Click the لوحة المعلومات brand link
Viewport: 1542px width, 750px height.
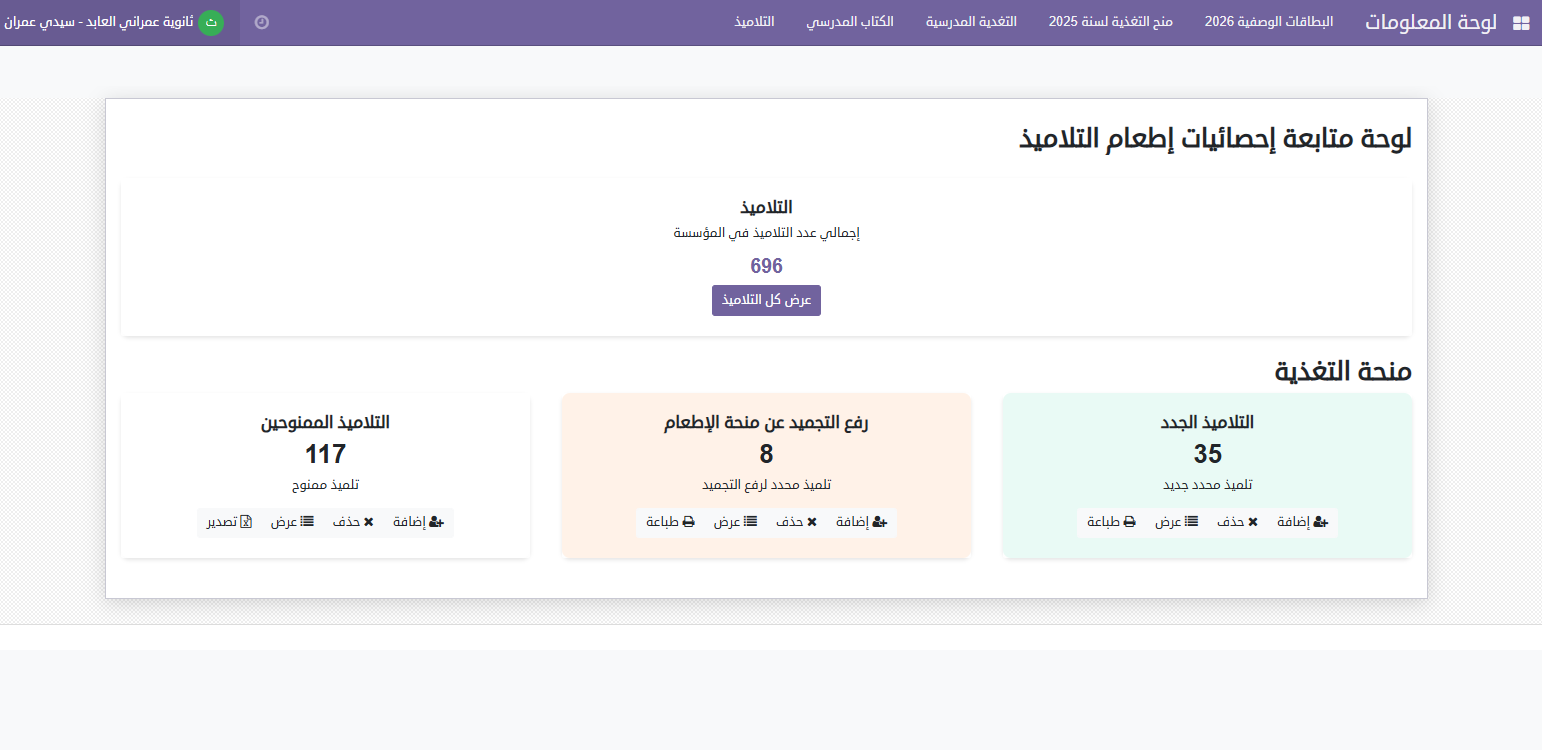(x=1430, y=23)
